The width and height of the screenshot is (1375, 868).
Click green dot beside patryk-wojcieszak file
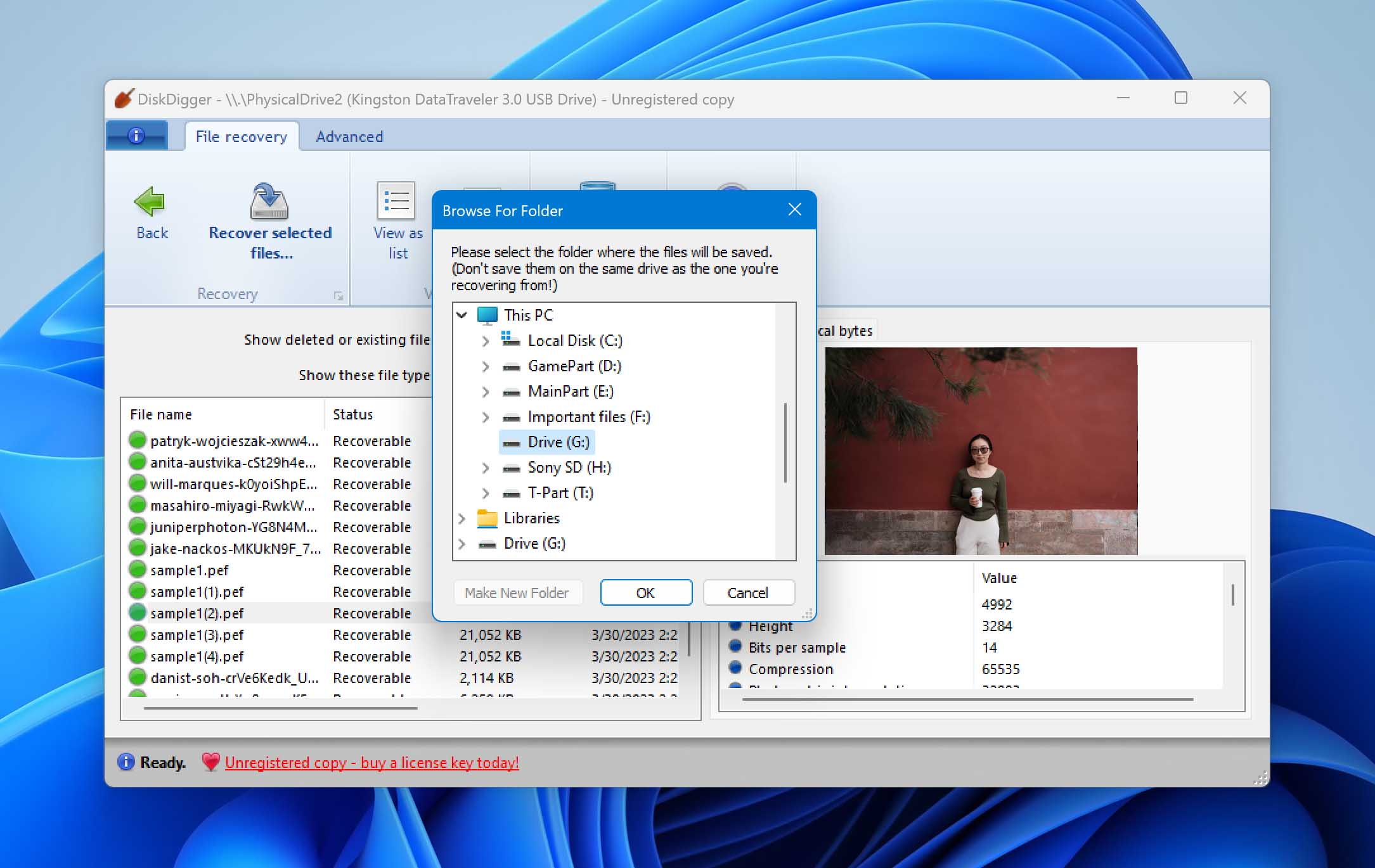click(137, 440)
